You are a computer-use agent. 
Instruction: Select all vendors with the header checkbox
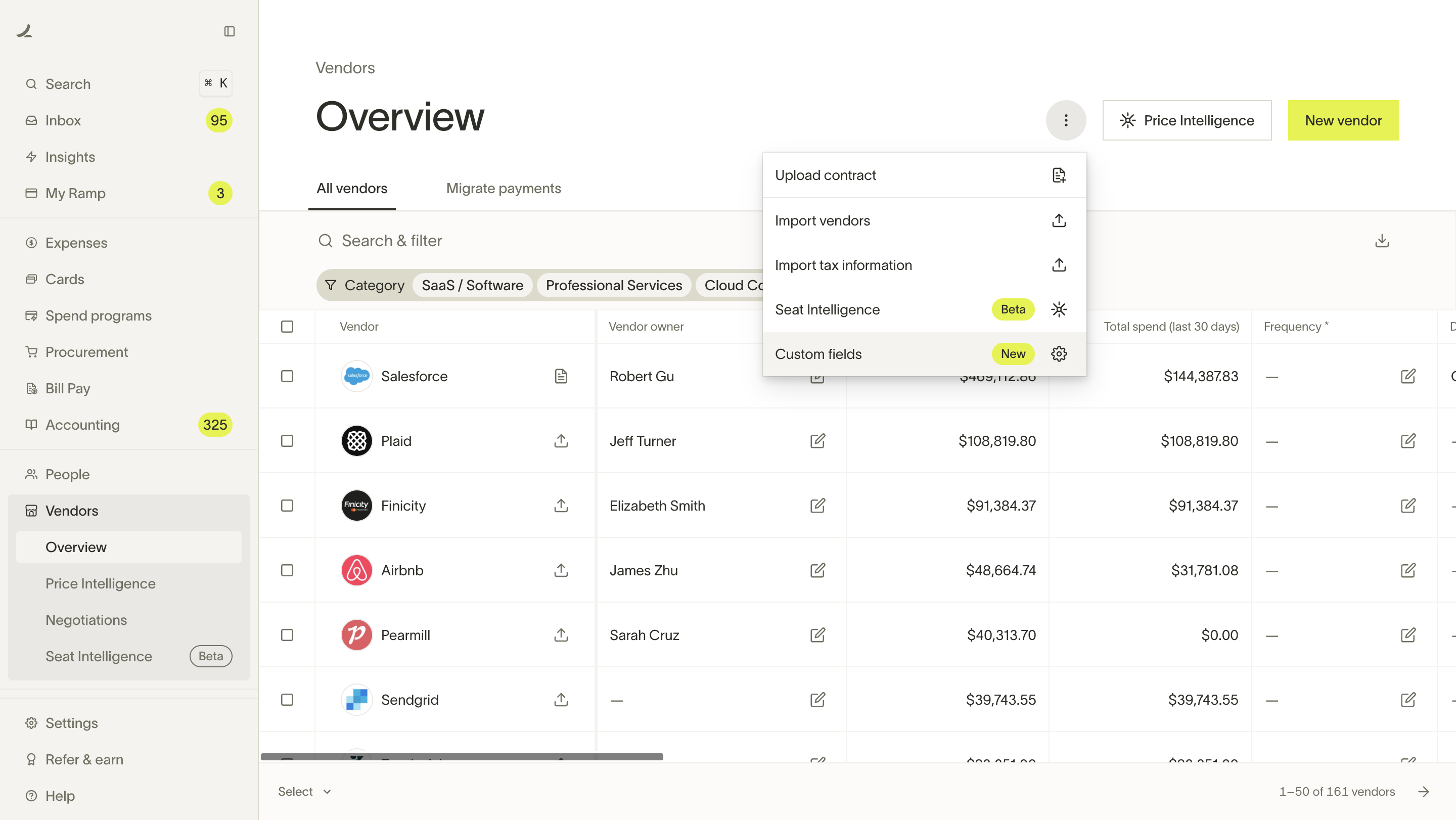(287, 326)
